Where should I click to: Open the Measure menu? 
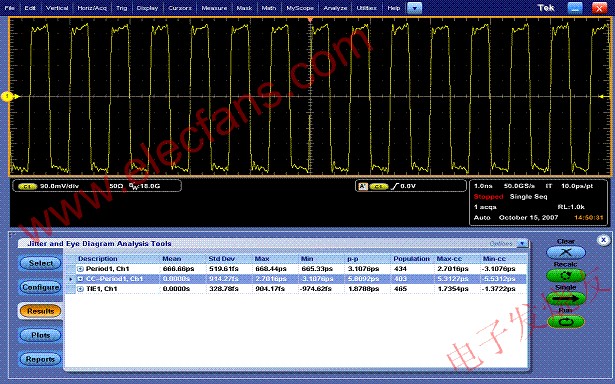(x=214, y=8)
